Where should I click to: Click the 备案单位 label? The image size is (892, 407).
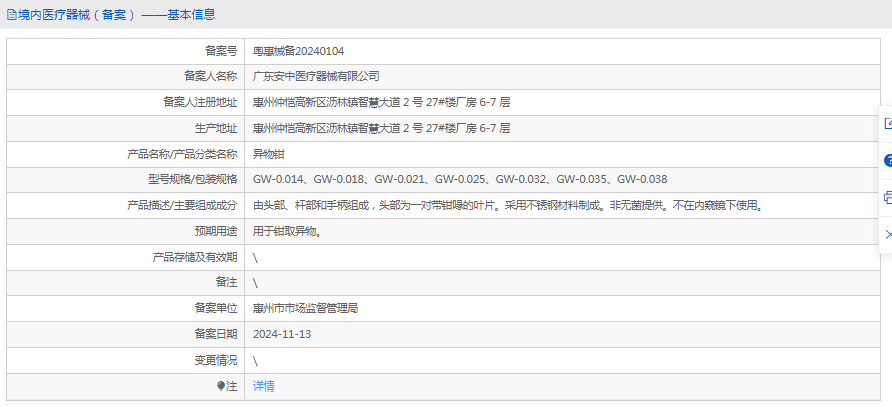216,309
